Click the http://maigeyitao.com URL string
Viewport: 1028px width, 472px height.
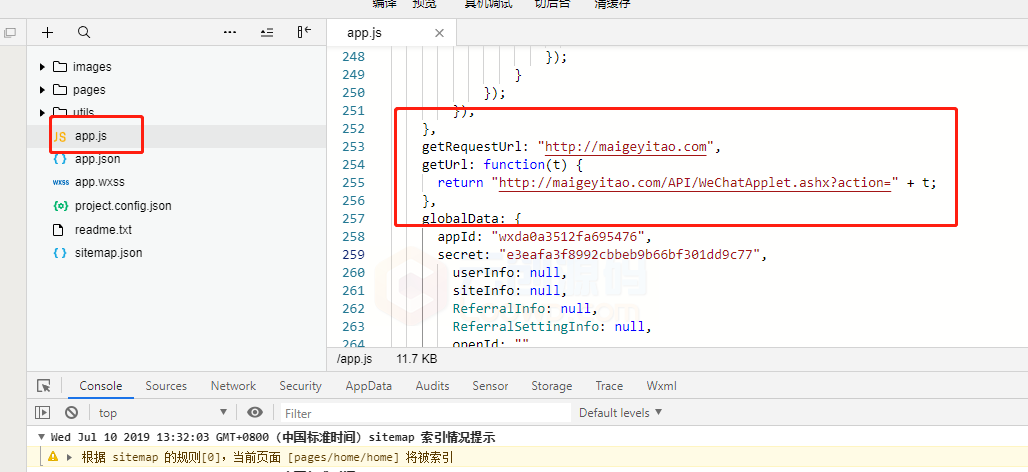point(625,147)
